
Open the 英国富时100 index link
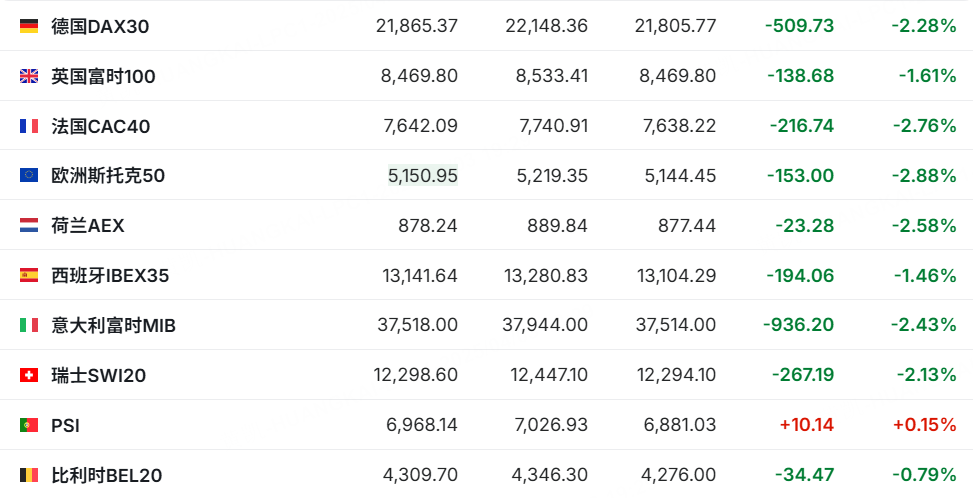pyautogui.click(x=103, y=76)
